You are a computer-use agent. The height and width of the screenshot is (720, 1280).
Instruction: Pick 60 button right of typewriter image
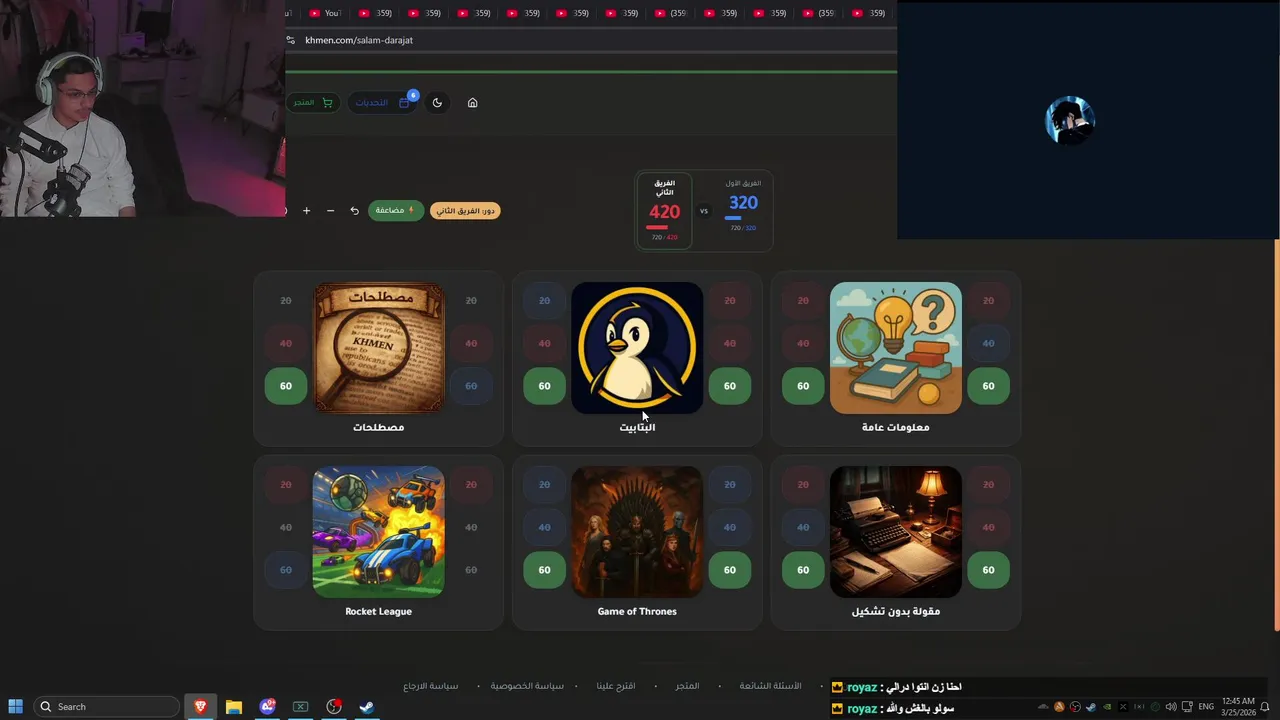pos(988,570)
